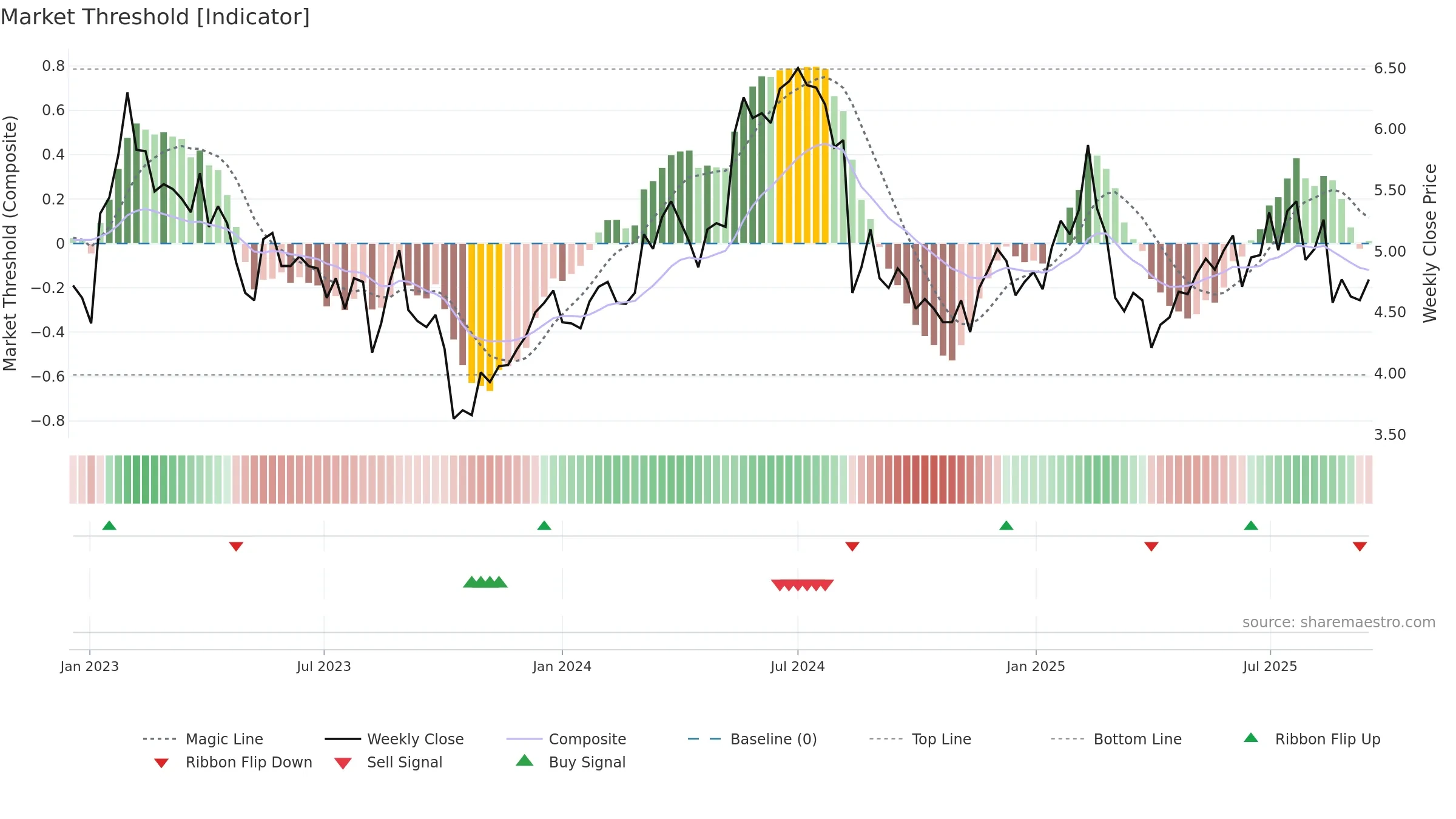This screenshot has height=819, width=1456.
Task: Toggle the Magic Line legend entry
Action: click(203, 739)
